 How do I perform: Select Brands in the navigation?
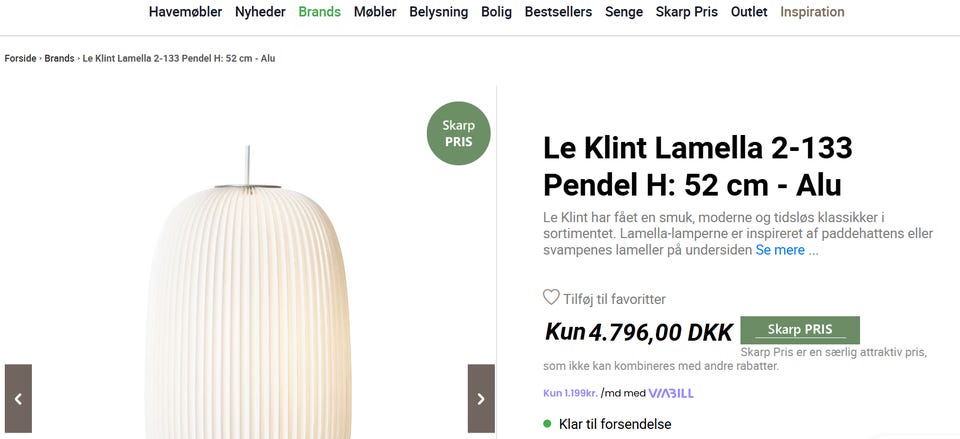pos(319,12)
